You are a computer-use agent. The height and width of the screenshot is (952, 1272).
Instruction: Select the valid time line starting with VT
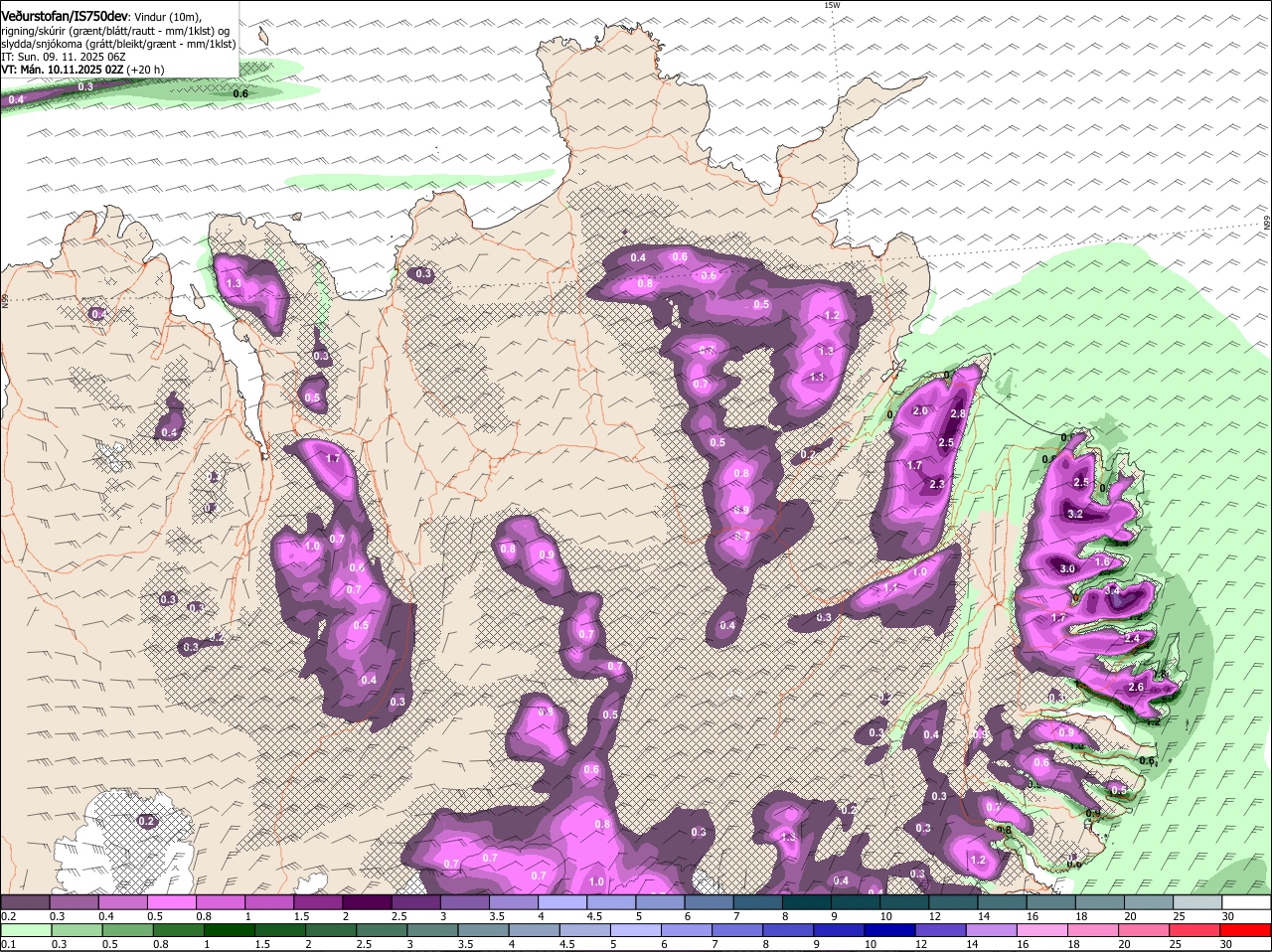[x=83, y=70]
